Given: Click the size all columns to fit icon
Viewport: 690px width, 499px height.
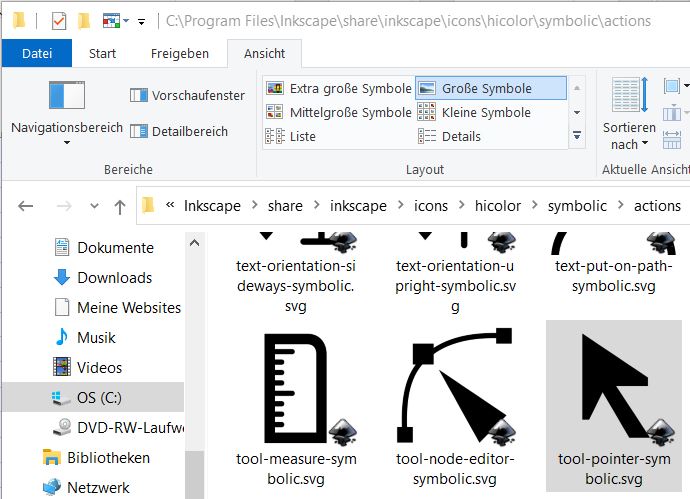Looking at the screenshot, I should 672,140.
